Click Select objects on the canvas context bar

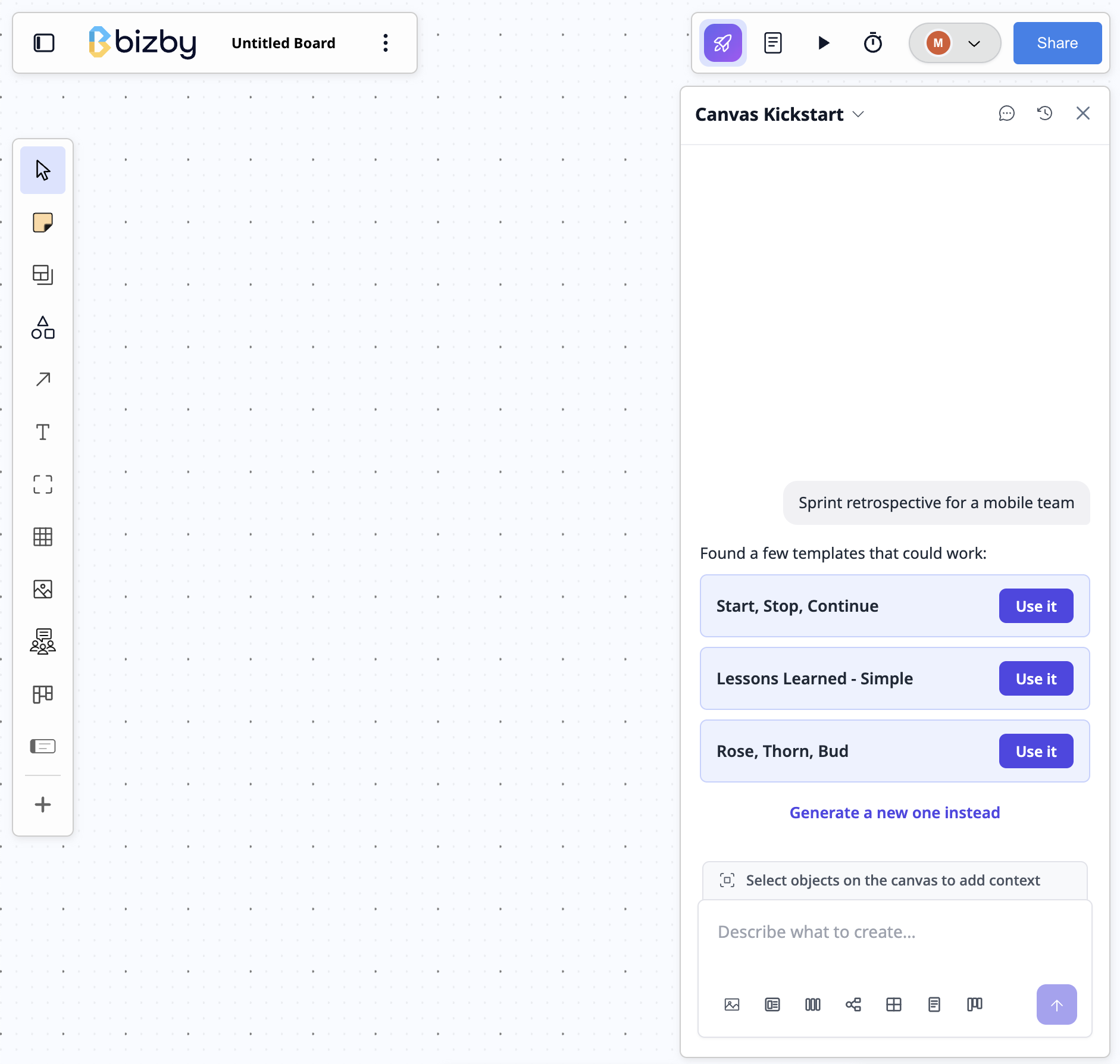pyautogui.click(x=894, y=881)
